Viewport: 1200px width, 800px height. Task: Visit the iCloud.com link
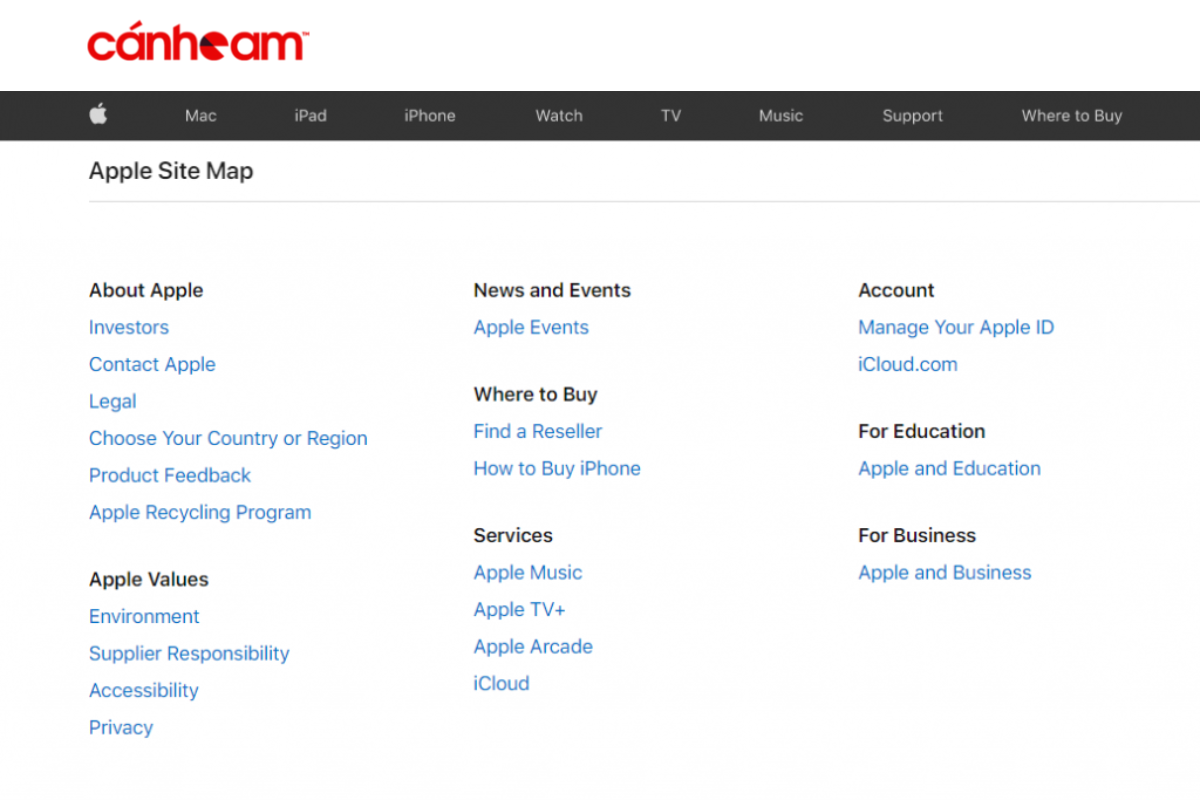907,364
